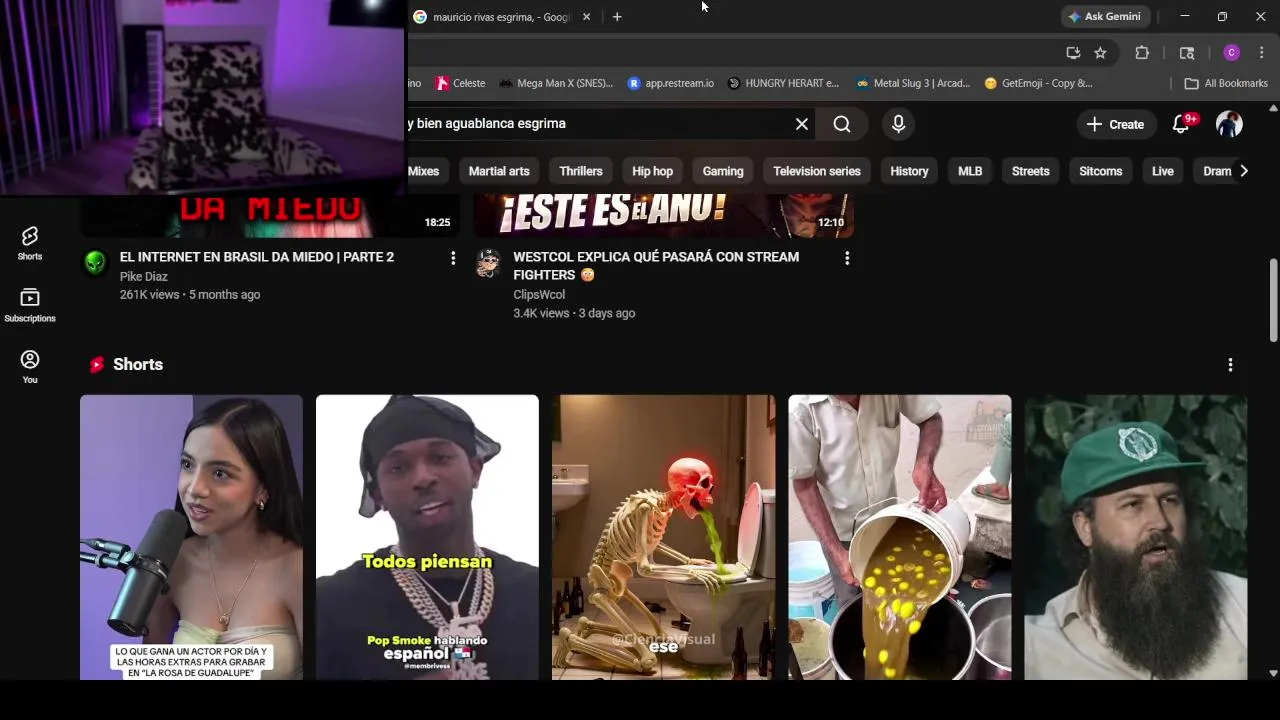Open Mega Man X (SNES) bookmark
Image resolution: width=1280 pixels, height=720 pixels.
tap(556, 83)
